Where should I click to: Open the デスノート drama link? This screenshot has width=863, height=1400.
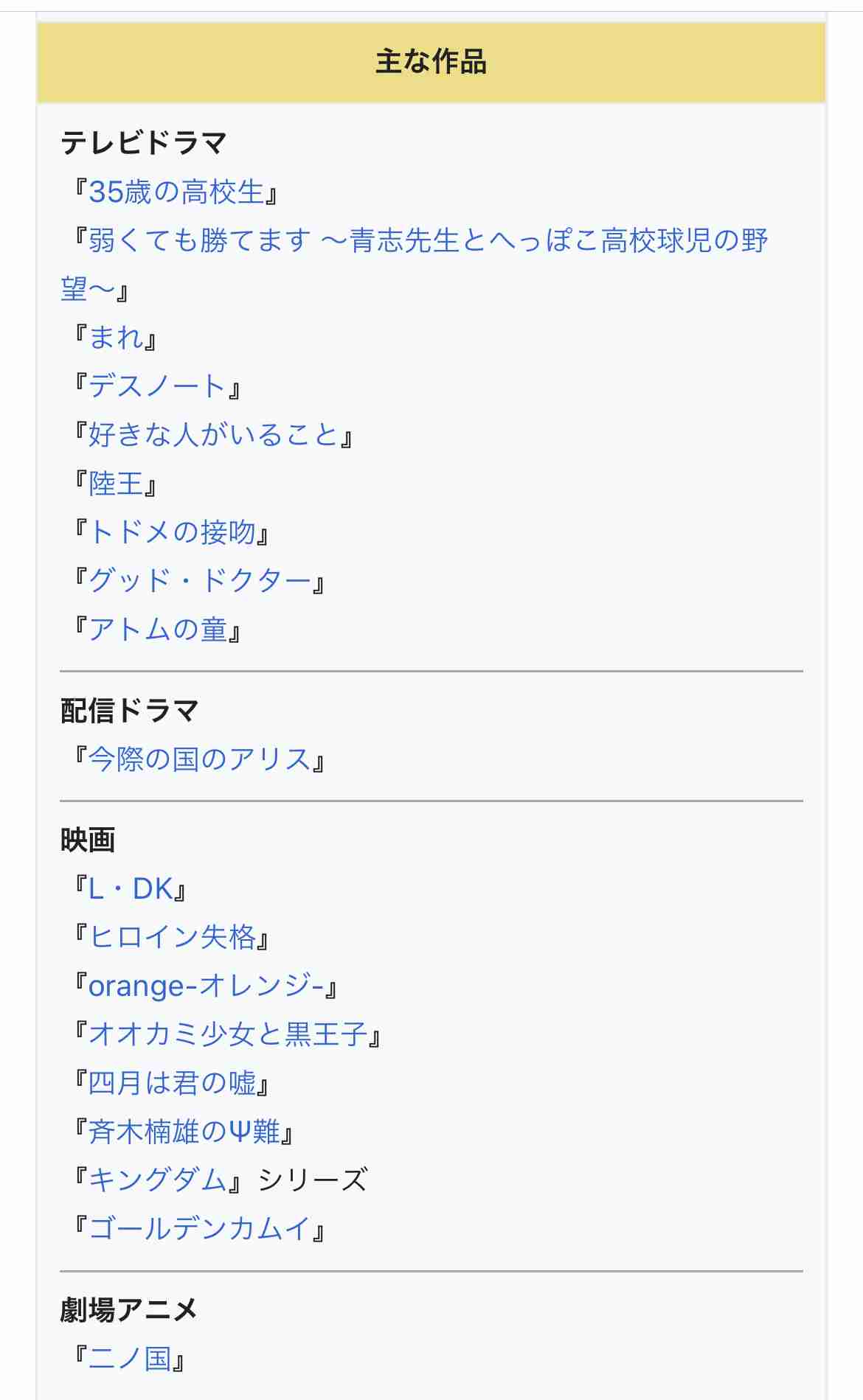157,387
